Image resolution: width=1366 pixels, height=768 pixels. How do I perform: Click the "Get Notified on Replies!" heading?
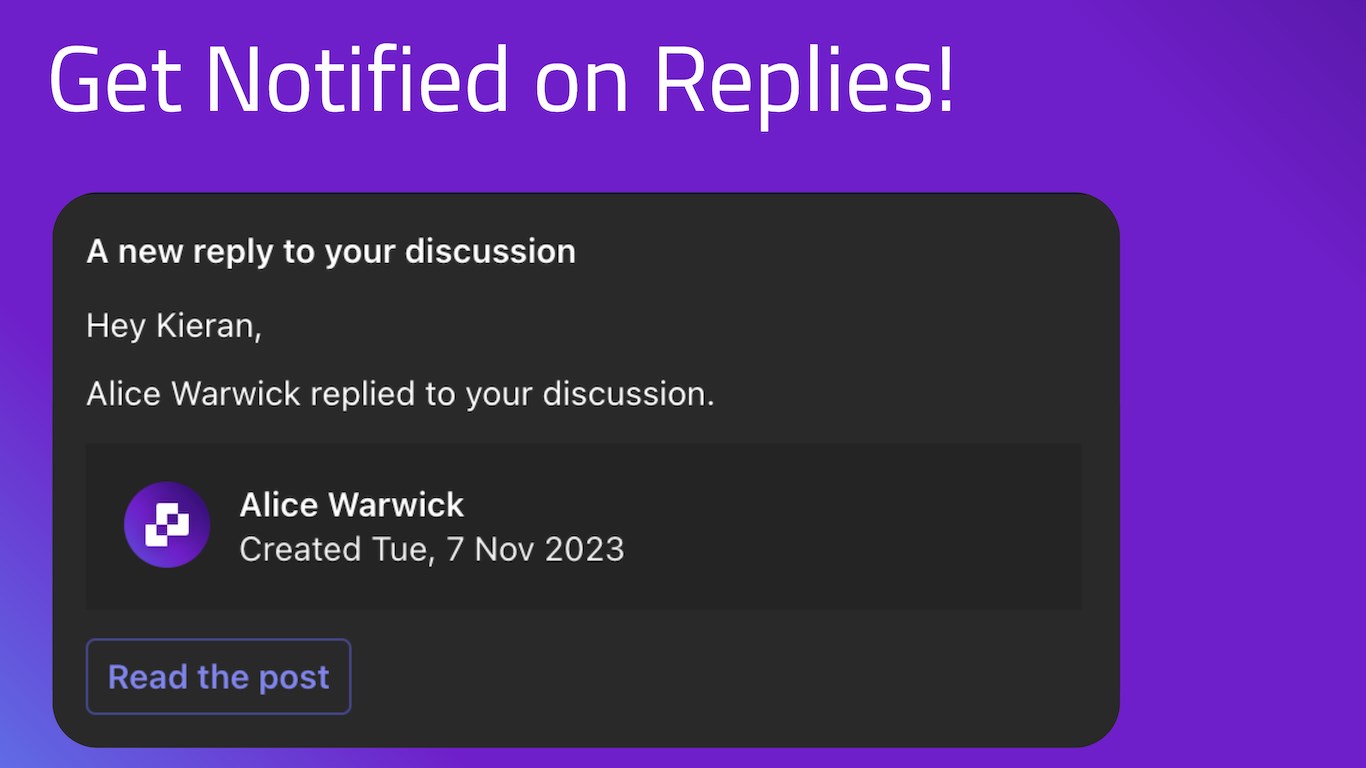click(x=502, y=80)
